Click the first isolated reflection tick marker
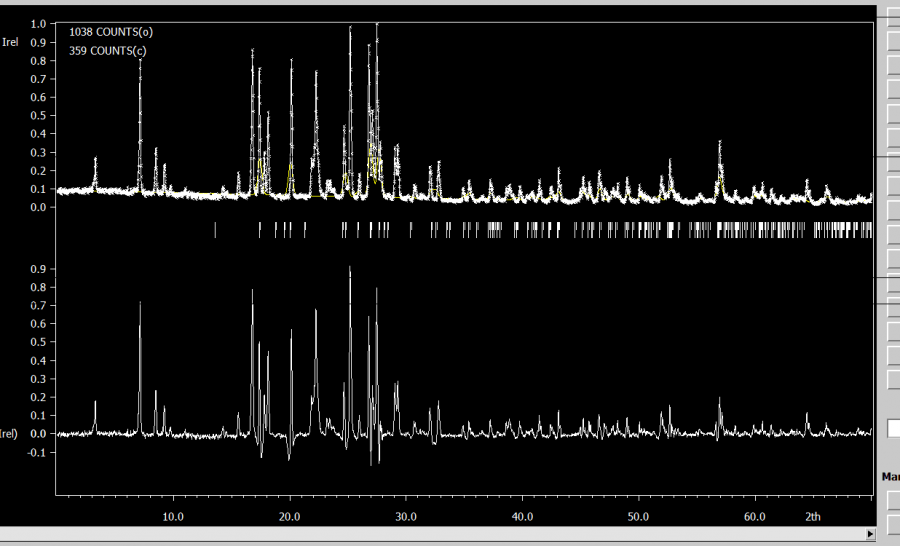This screenshot has height=546, width=900. [215, 230]
